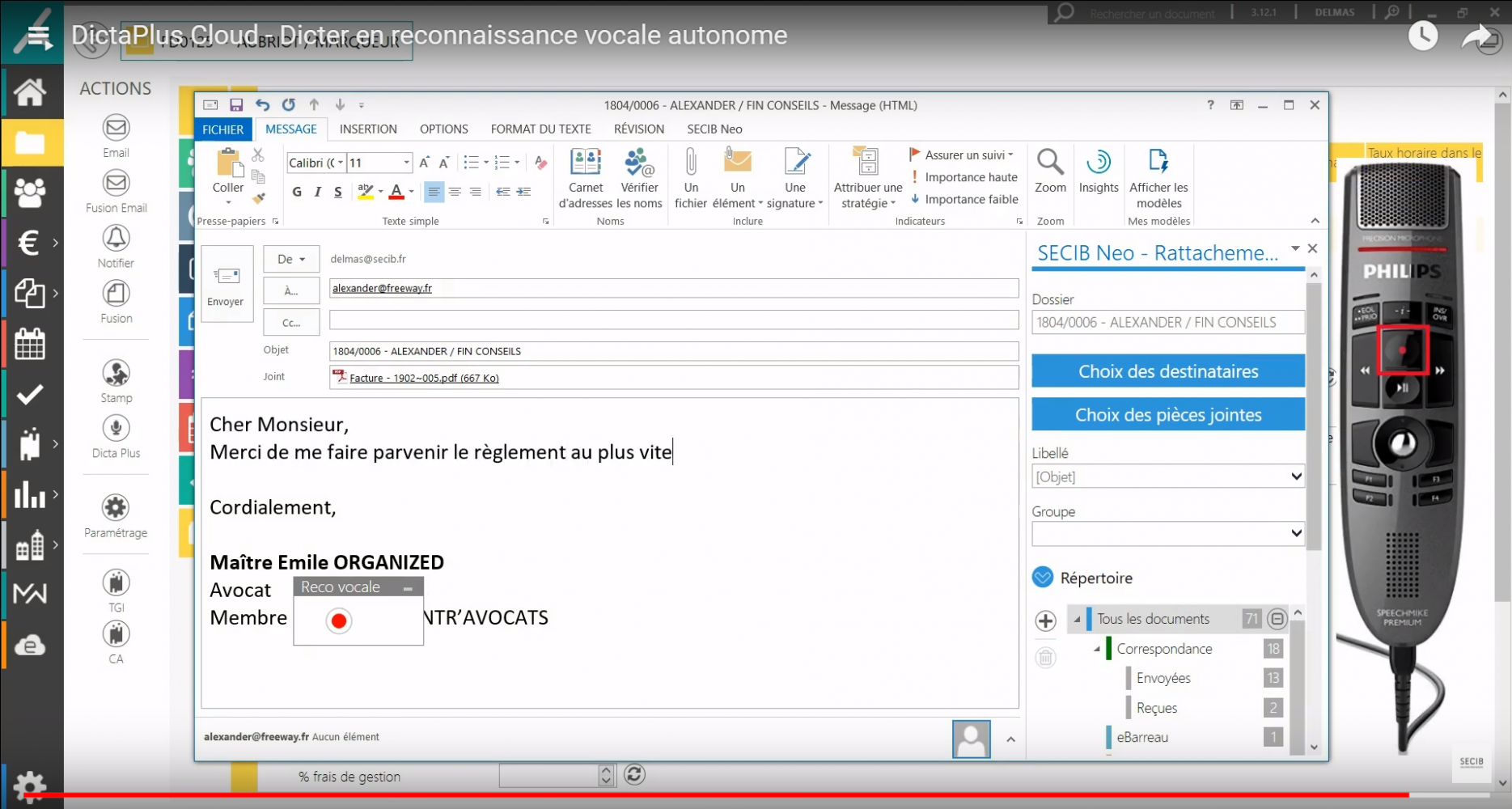Open Fusion Email action
This screenshot has width=1512, height=809.
[116, 183]
